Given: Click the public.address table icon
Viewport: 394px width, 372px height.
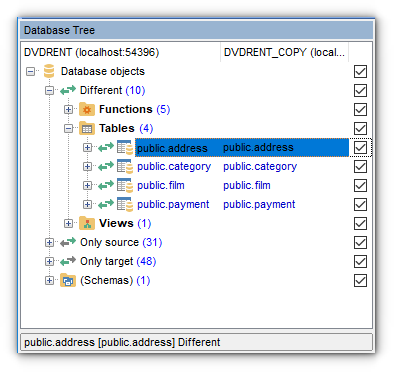Looking at the screenshot, I should (125, 147).
